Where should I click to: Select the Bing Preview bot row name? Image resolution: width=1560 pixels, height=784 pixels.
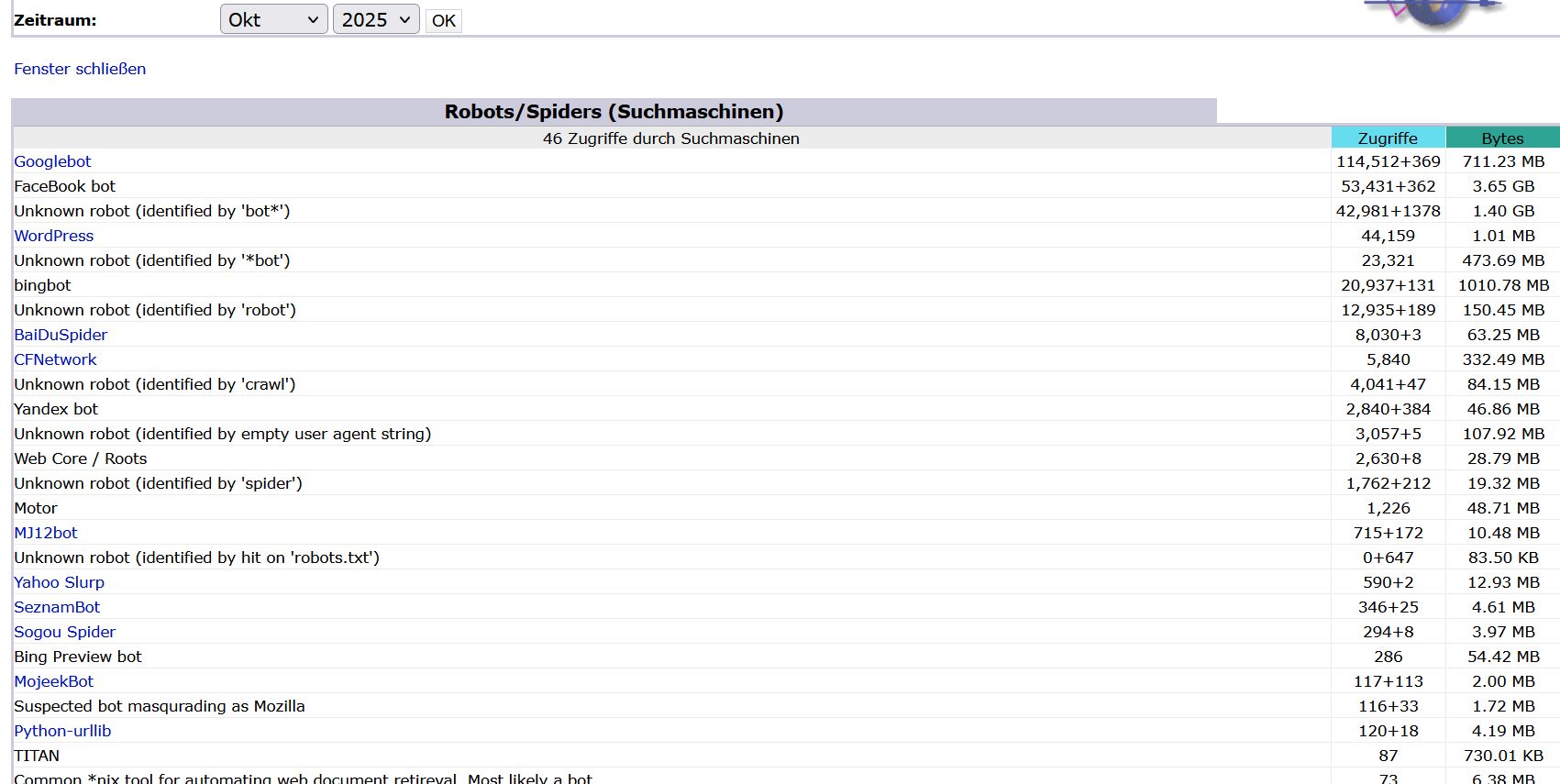(78, 657)
